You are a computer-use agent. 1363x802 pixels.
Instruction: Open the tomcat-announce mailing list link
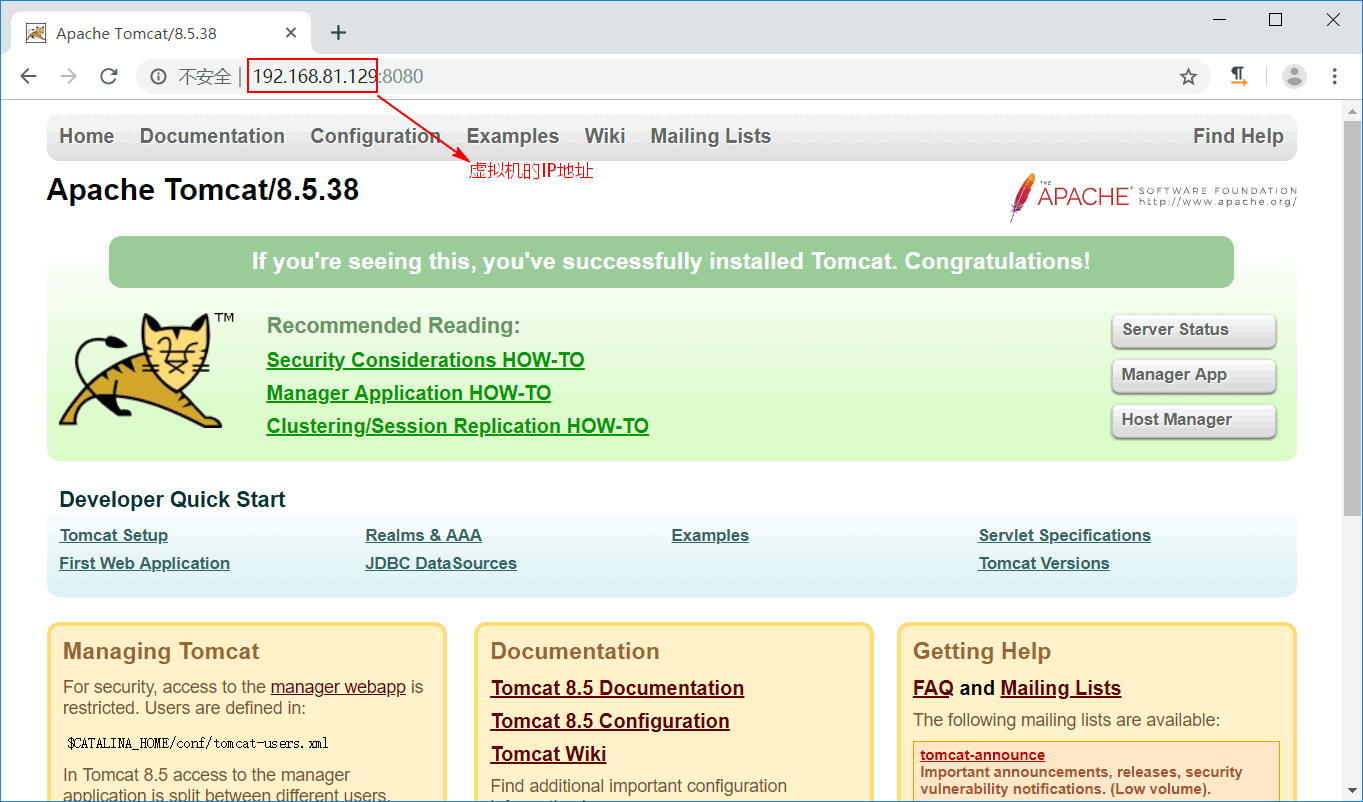click(x=983, y=755)
